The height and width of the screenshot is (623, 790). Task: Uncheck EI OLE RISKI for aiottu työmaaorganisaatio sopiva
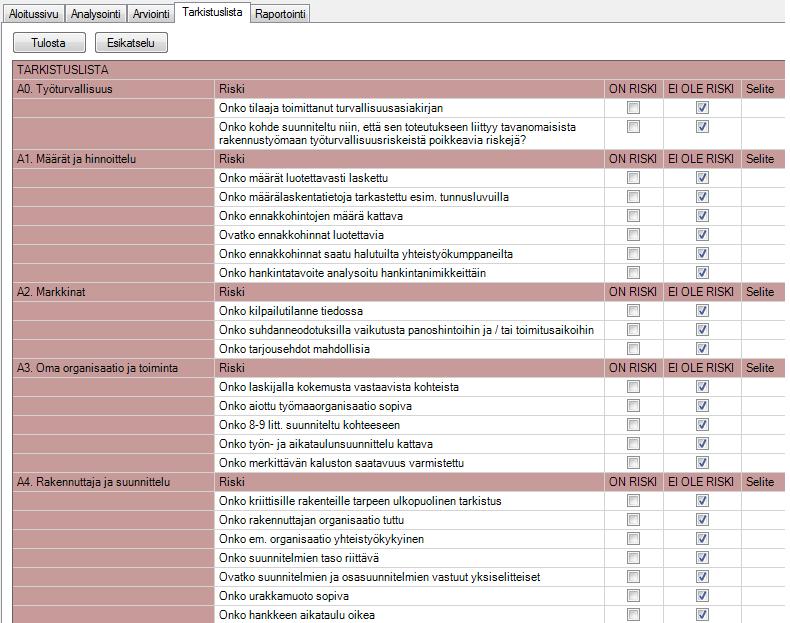click(x=702, y=406)
